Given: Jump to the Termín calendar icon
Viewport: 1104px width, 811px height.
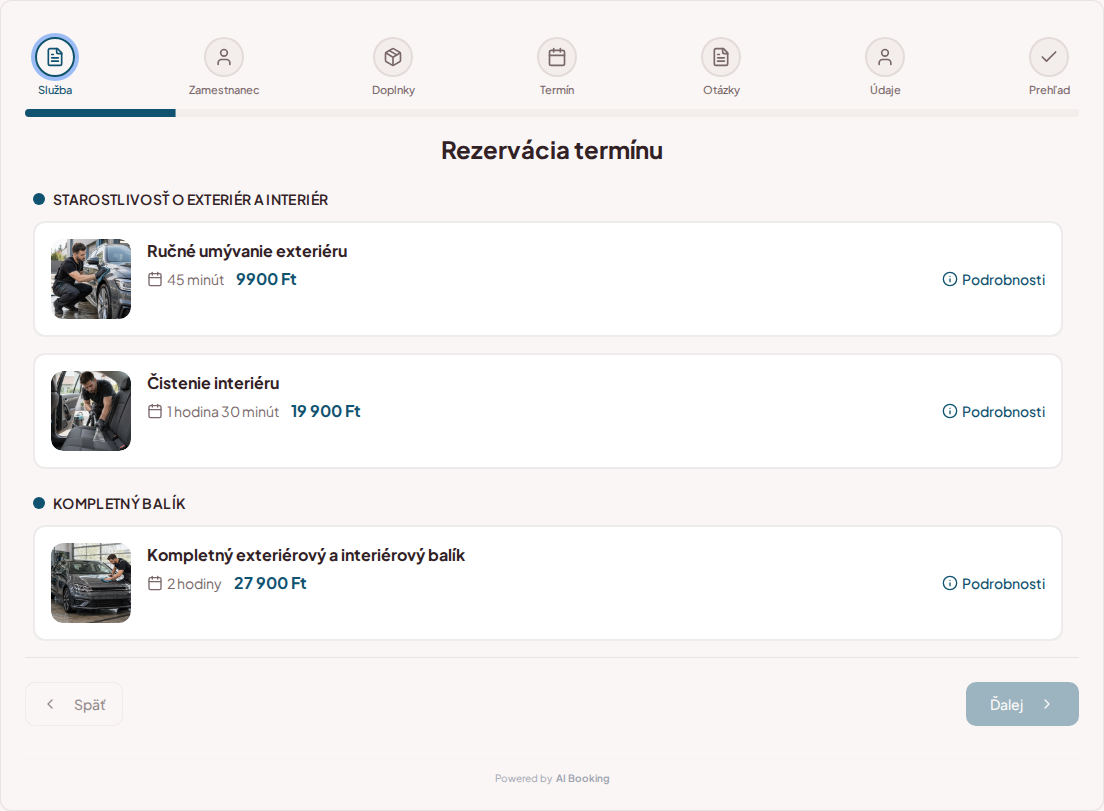Looking at the screenshot, I should [x=557, y=57].
